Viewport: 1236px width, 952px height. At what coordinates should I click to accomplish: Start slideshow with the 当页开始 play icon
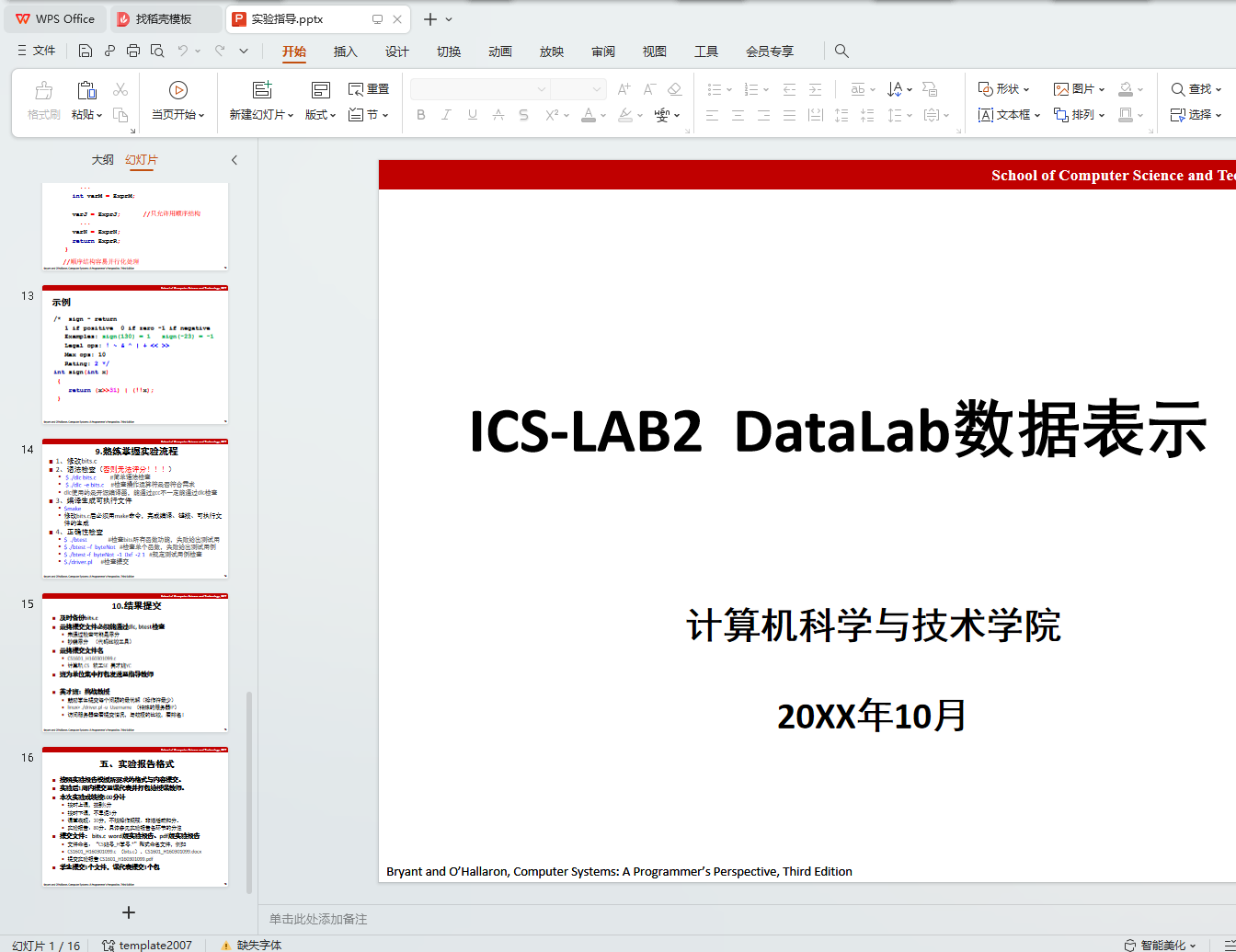tap(178, 90)
